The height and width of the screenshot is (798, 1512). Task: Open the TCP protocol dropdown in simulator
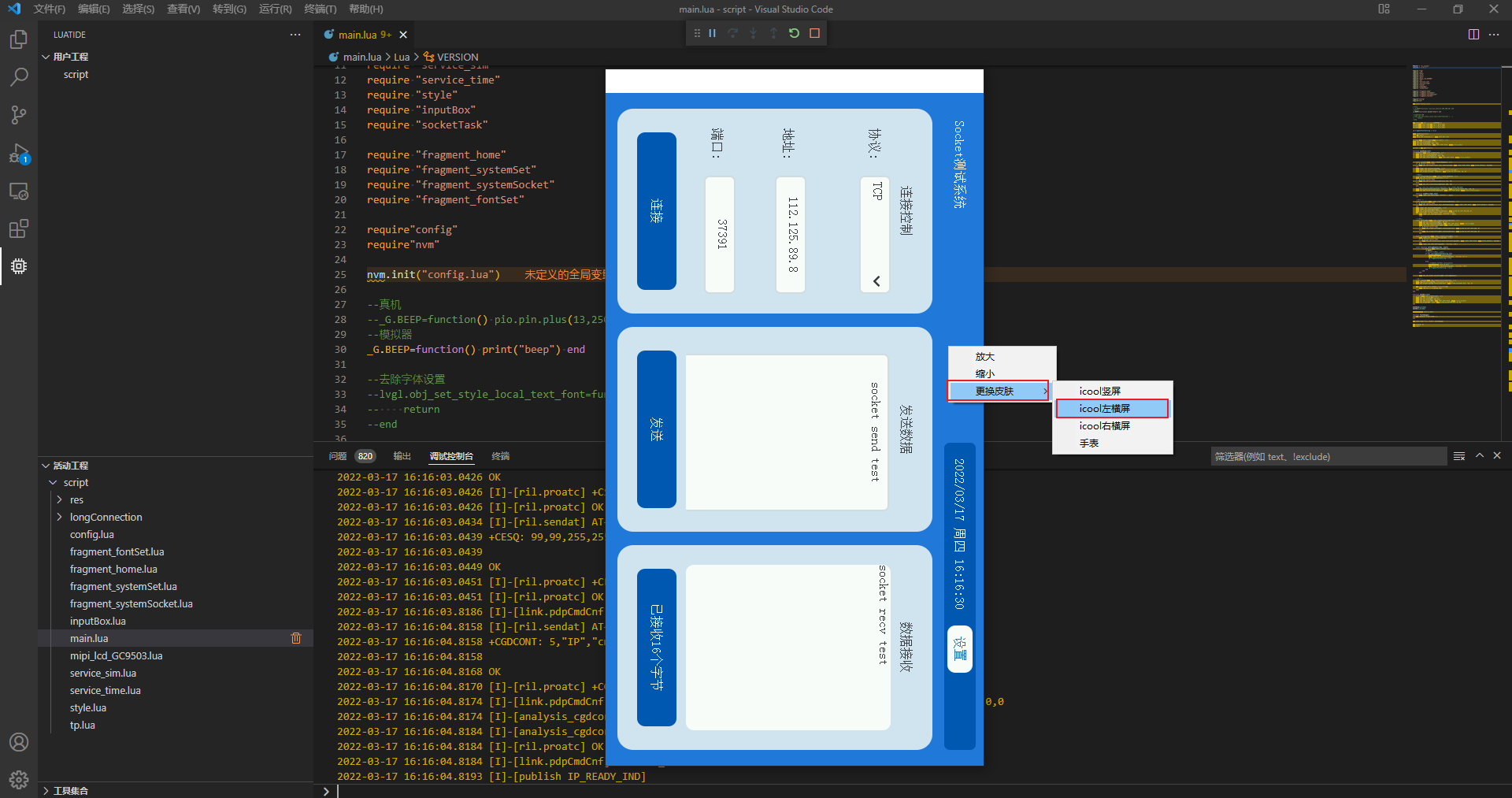(876, 235)
